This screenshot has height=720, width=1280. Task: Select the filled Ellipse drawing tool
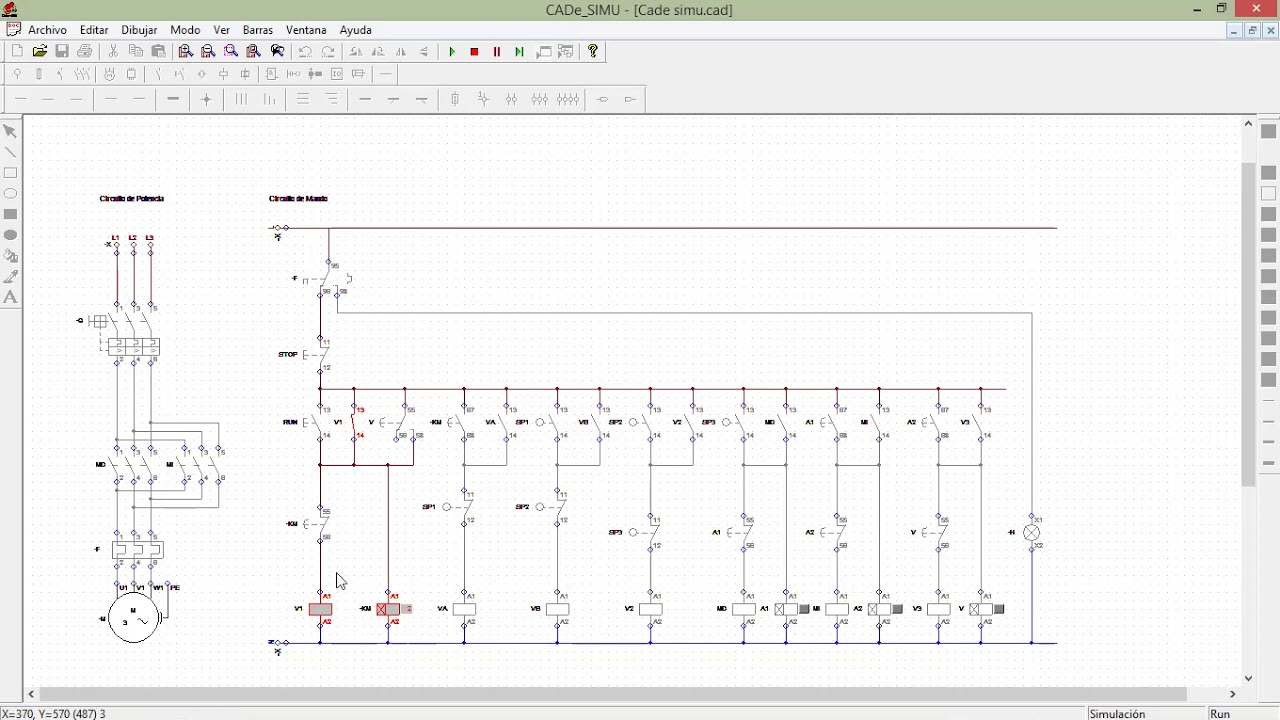coord(11,235)
